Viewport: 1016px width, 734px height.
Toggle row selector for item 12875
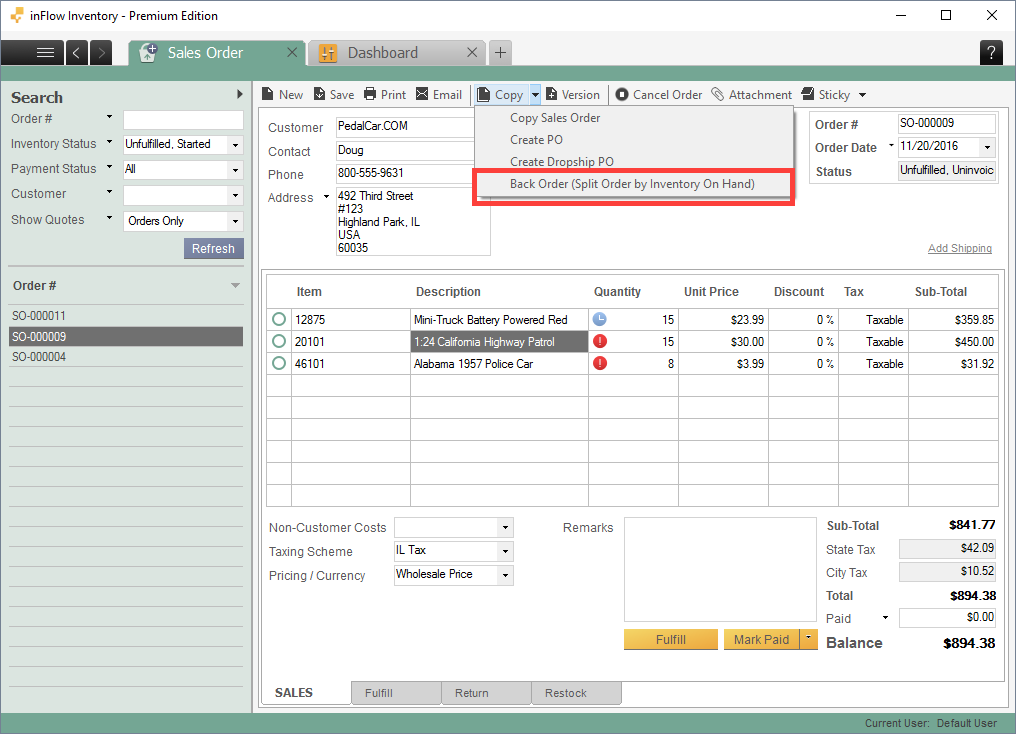click(x=279, y=319)
